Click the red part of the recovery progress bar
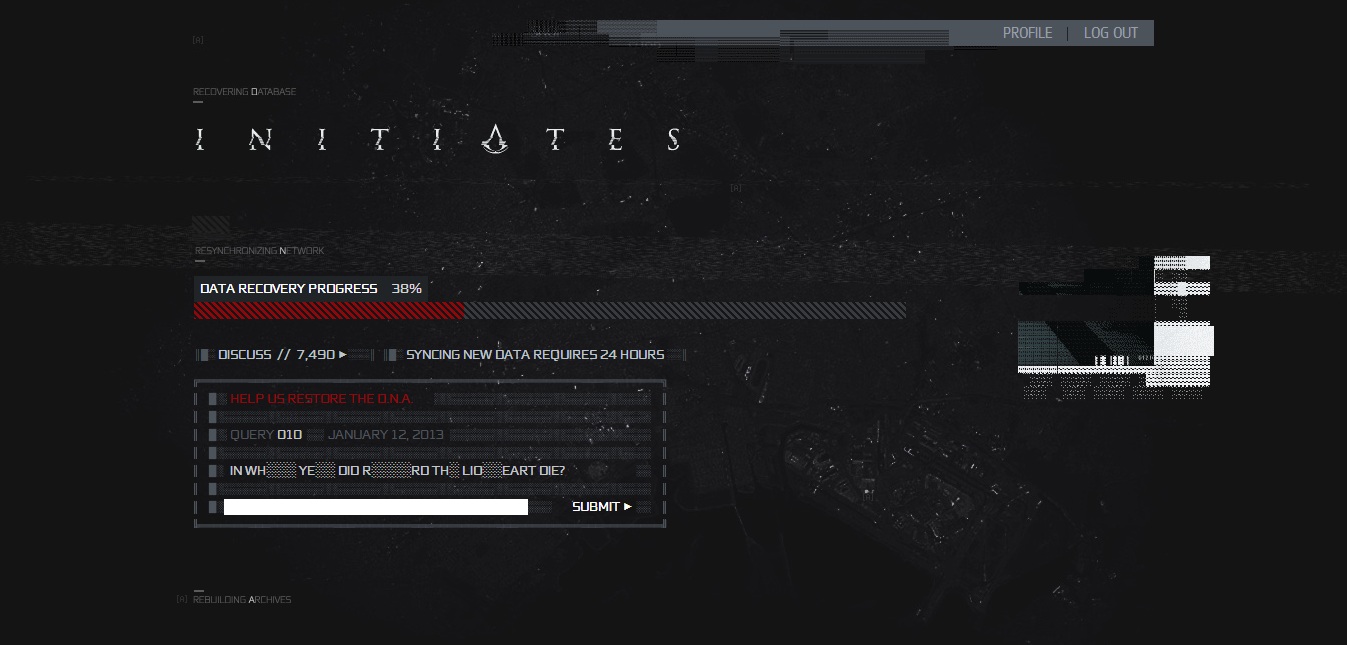 click(x=329, y=311)
